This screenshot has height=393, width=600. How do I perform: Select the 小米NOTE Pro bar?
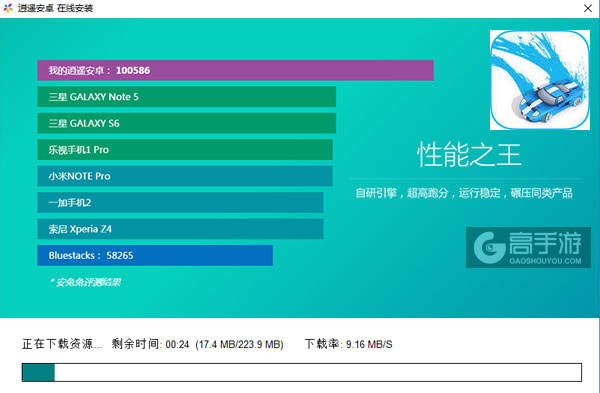pos(185,176)
